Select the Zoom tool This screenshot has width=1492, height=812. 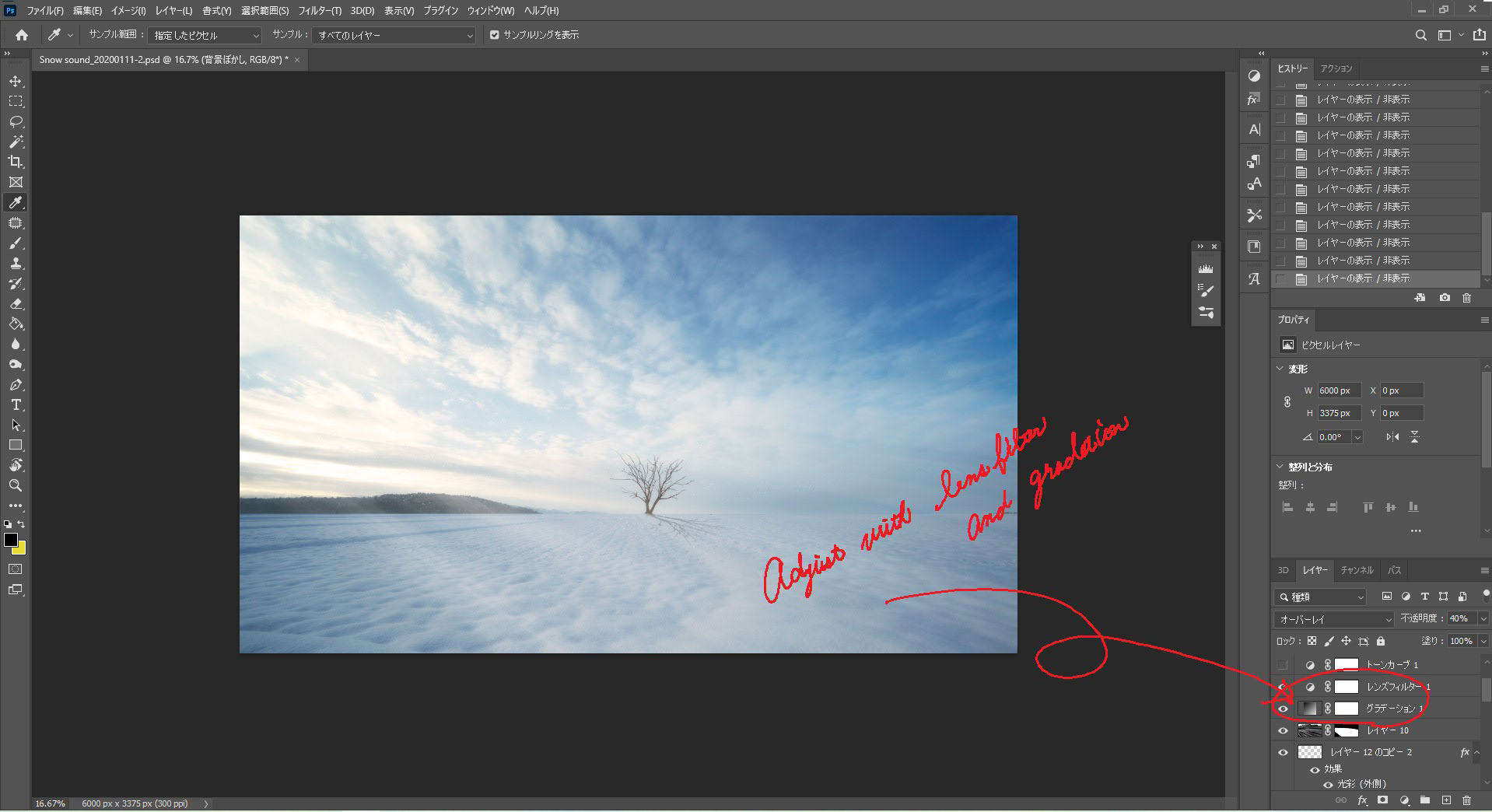click(16, 485)
